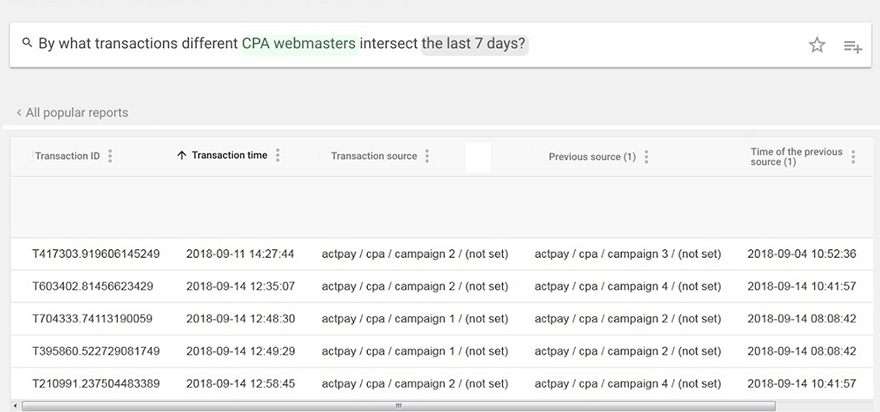Toggle sort arrow on Transaction time

coord(181,155)
